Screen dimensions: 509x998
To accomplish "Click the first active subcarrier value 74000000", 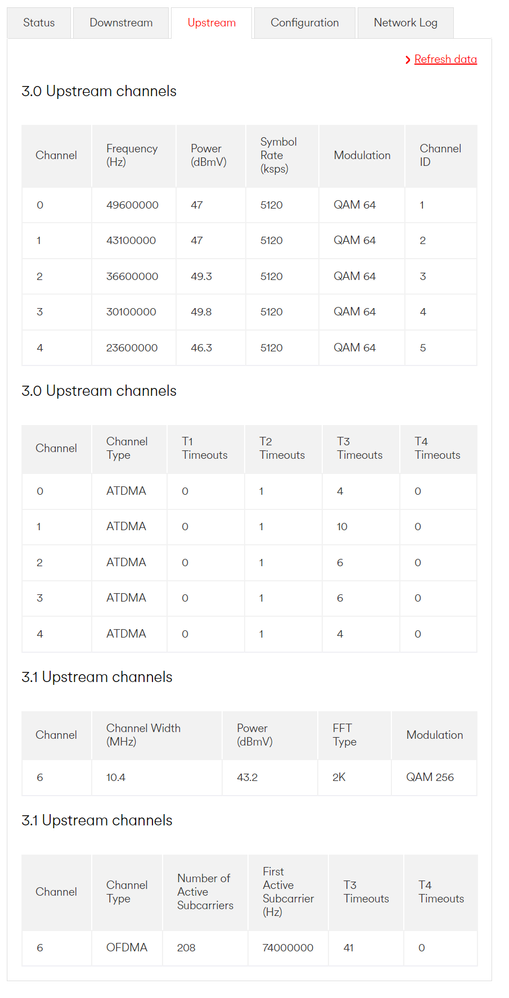I will pyautogui.click(x=288, y=948).
